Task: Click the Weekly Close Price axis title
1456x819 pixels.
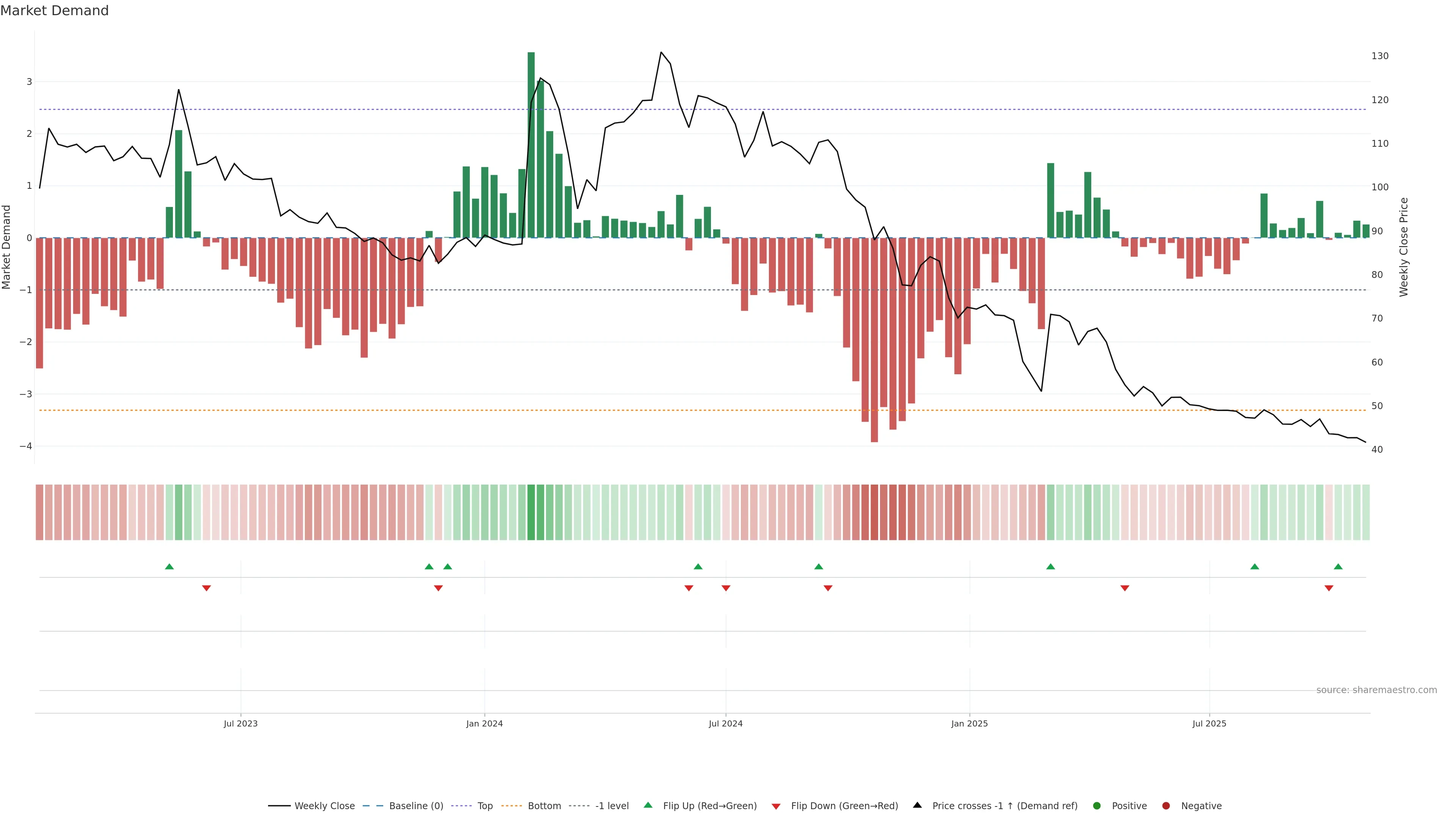Action: (x=1404, y=247)
